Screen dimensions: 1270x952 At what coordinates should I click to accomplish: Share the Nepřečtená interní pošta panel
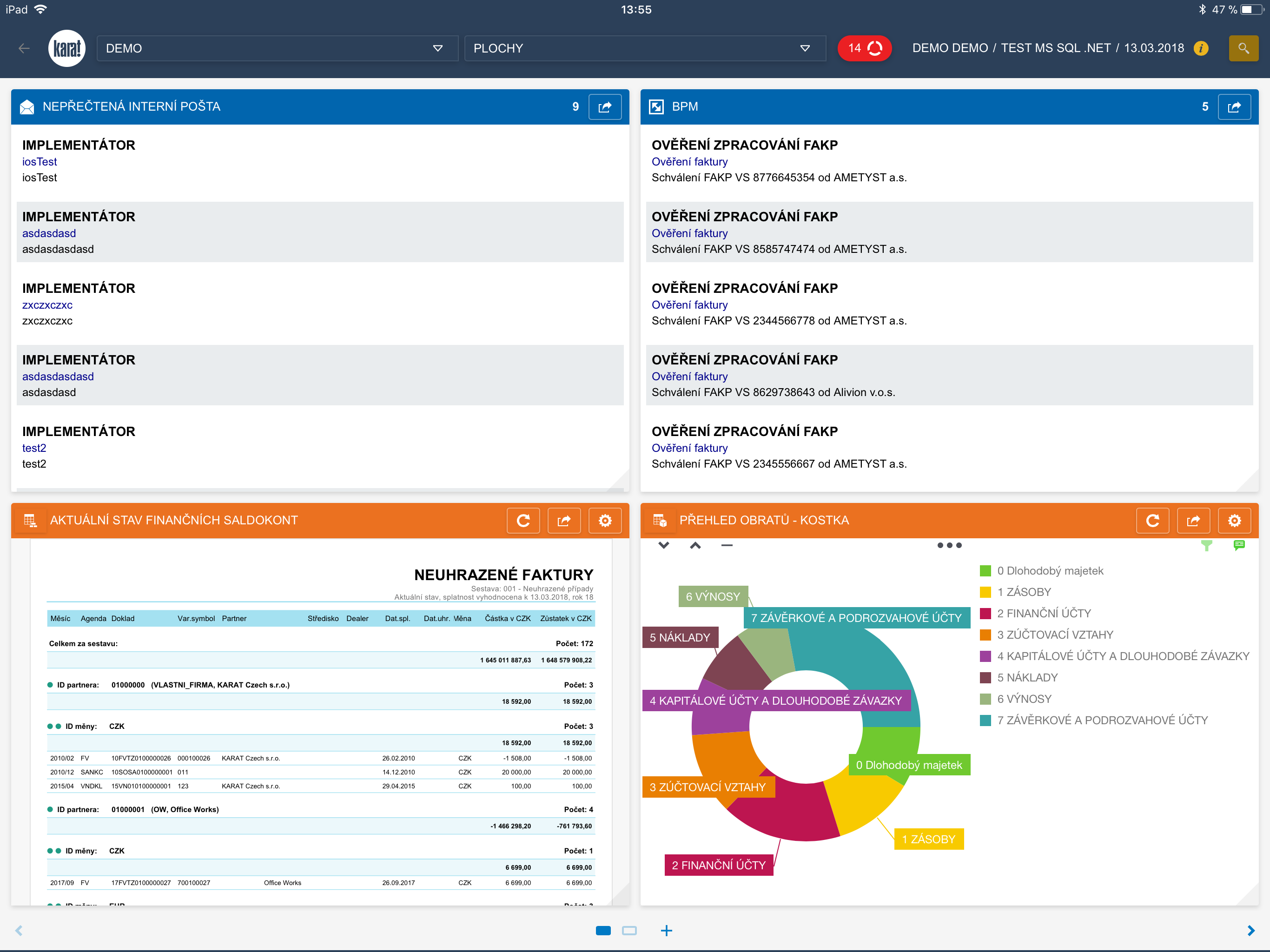(x=605, y=107)
